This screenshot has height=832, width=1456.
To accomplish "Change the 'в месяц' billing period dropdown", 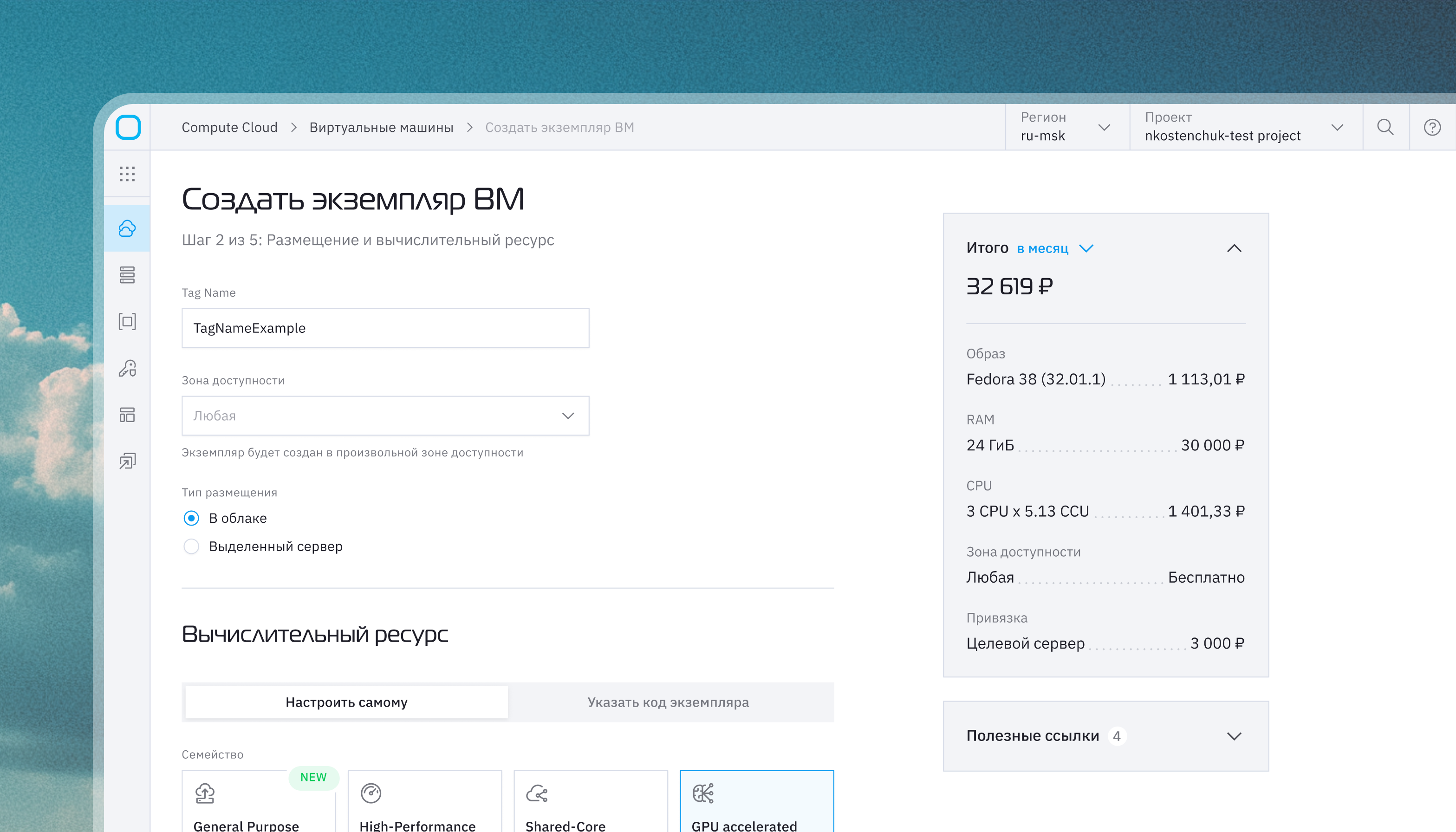I will pyautogui.click(x=1055, y=248).
